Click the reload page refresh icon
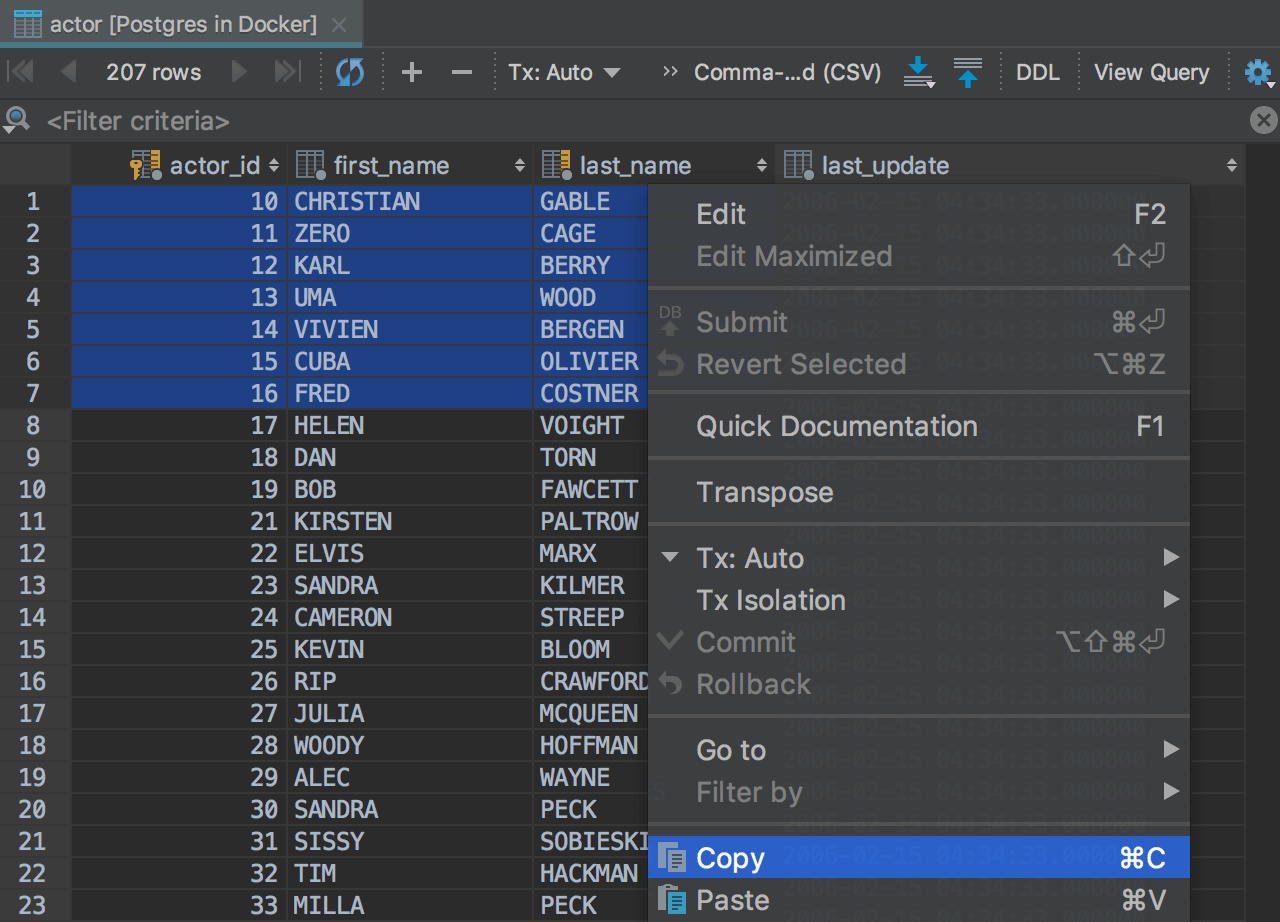Viewport: 1280px width, 922px height. click(350, 72)
